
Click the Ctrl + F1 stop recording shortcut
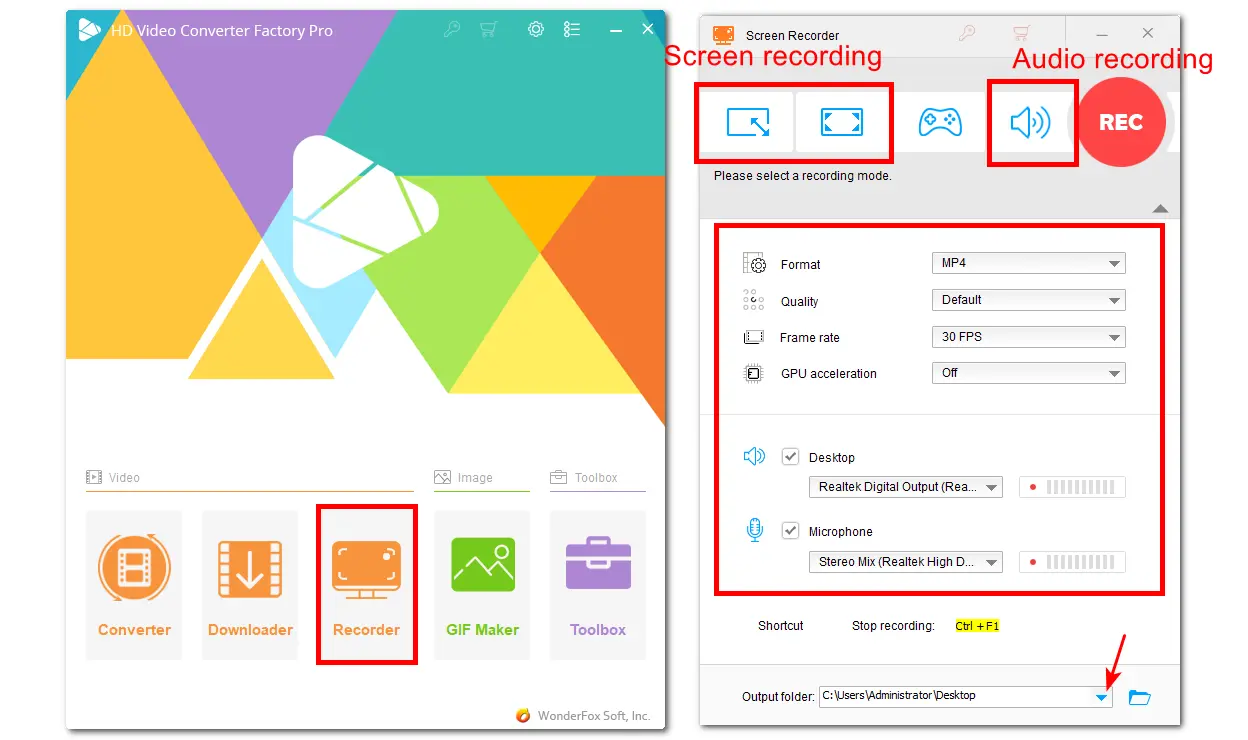pos(977,626)
